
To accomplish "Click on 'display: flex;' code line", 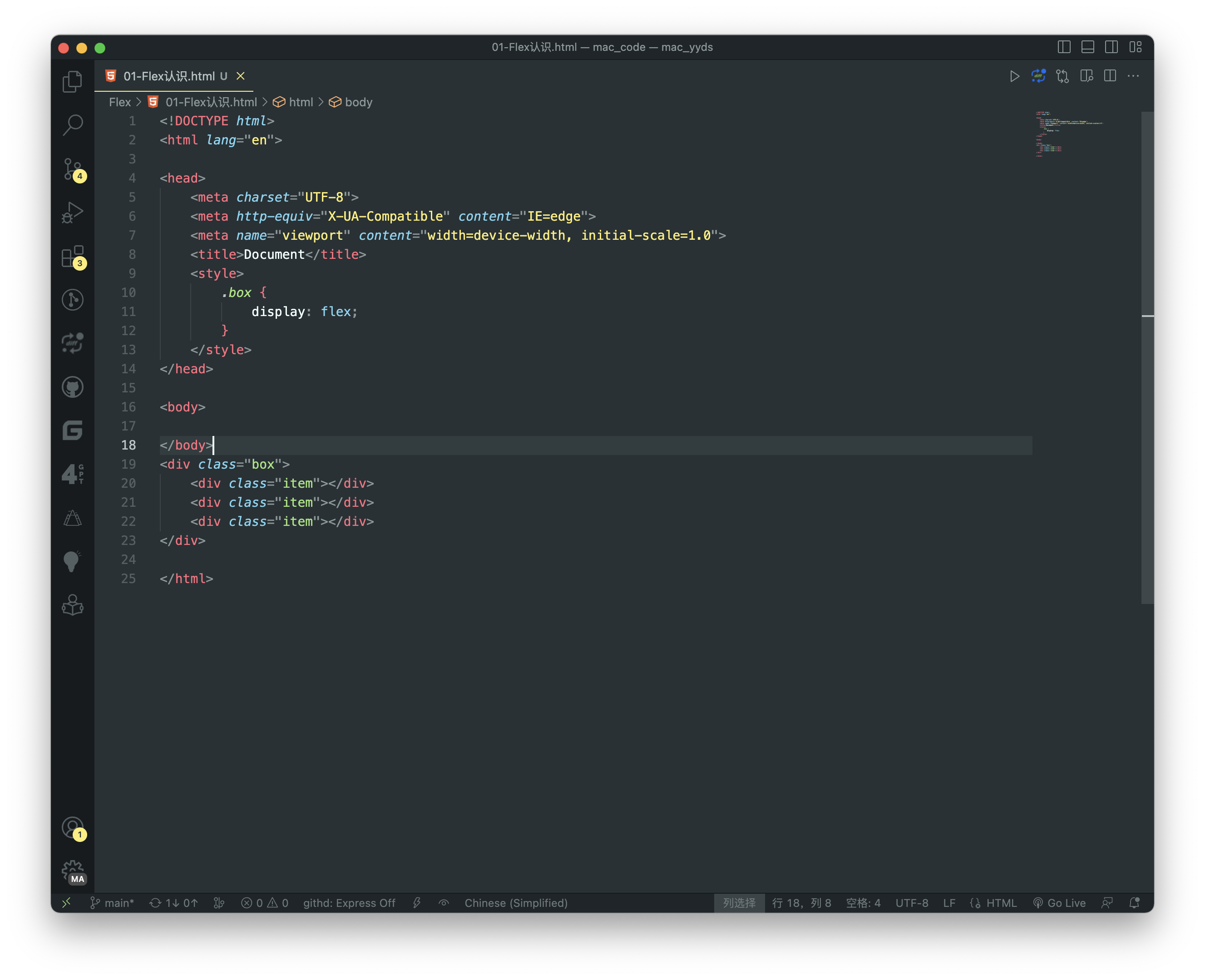I will (x=304, y=312).
